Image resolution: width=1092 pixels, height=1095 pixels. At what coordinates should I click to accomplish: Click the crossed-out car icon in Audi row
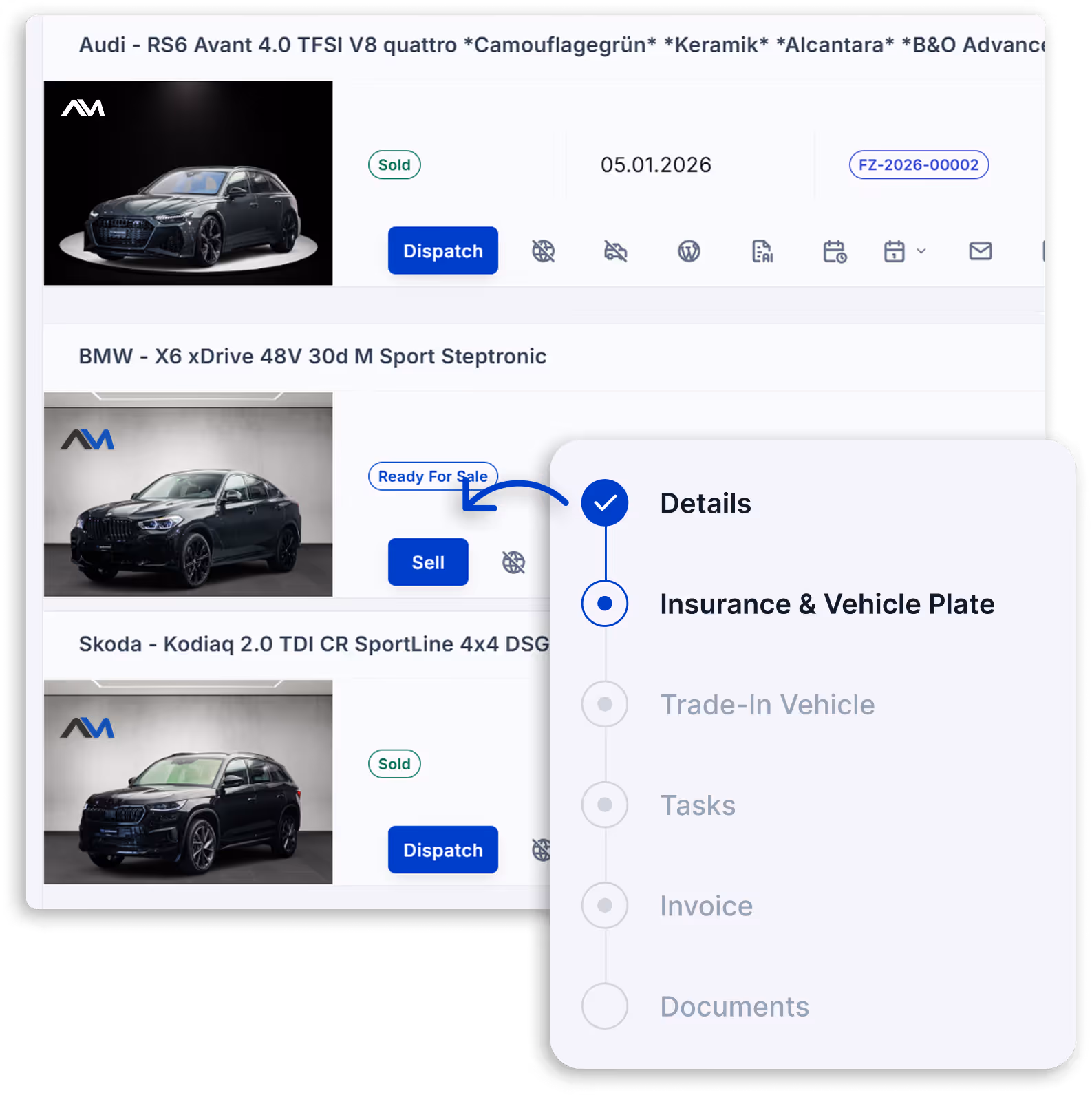click(x=615, y=251)
